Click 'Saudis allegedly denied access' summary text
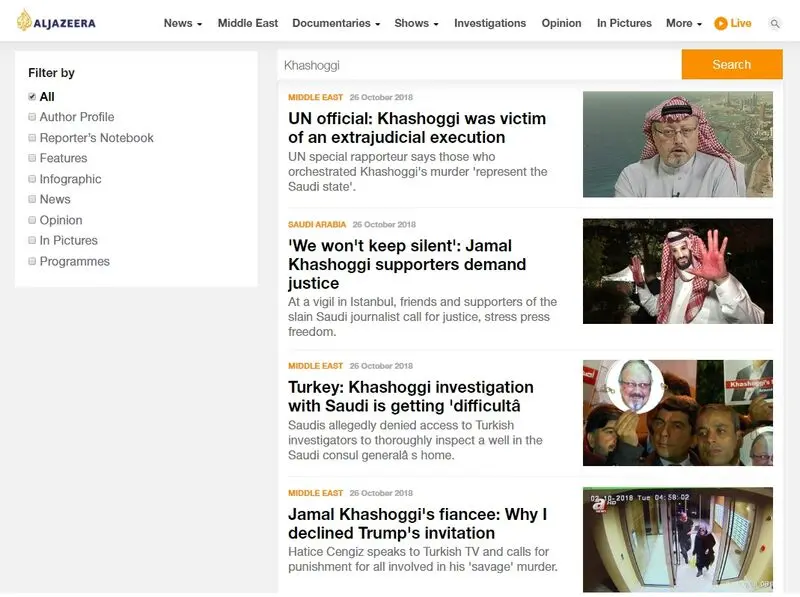Viewport: 800px width, 597px height. [x=415, y=440]
